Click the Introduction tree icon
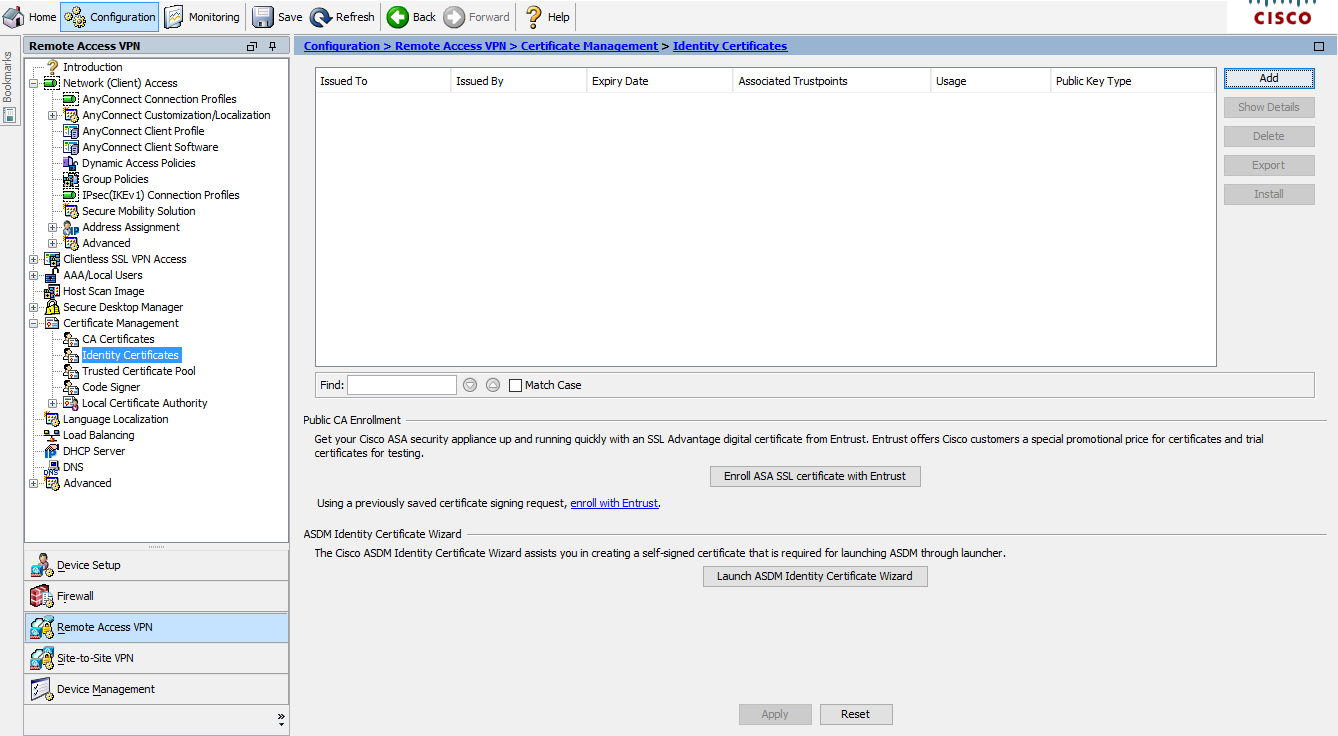 point(52,67)
